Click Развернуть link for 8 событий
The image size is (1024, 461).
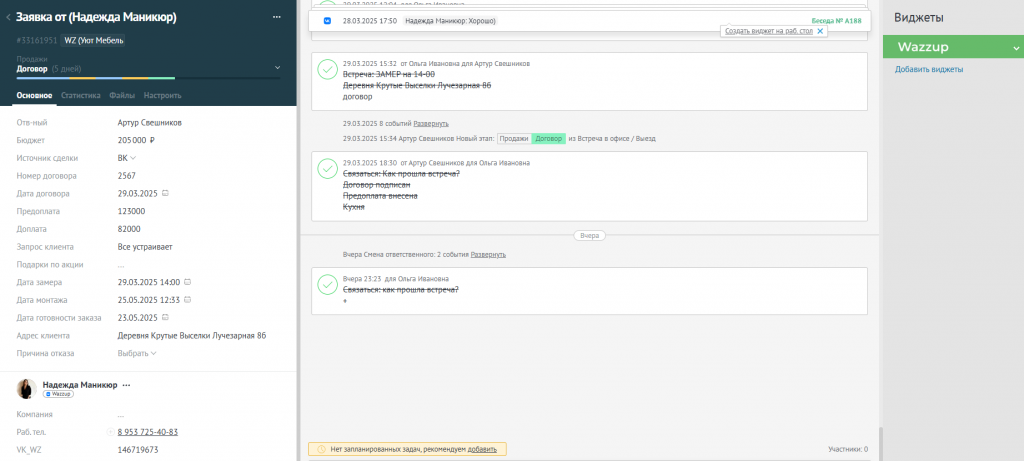[x=431, y=123]
